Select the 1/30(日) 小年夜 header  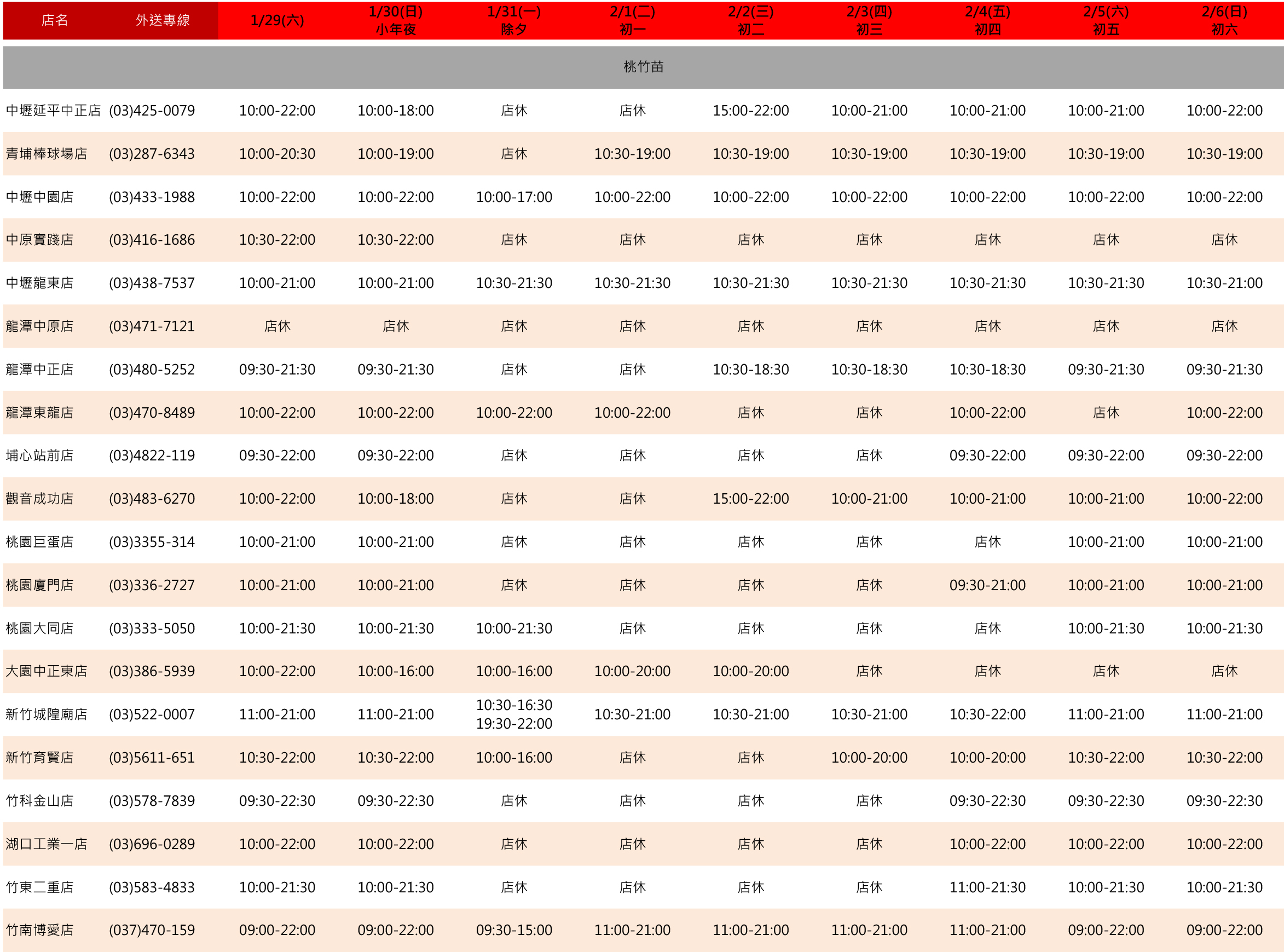click(396, 21)
